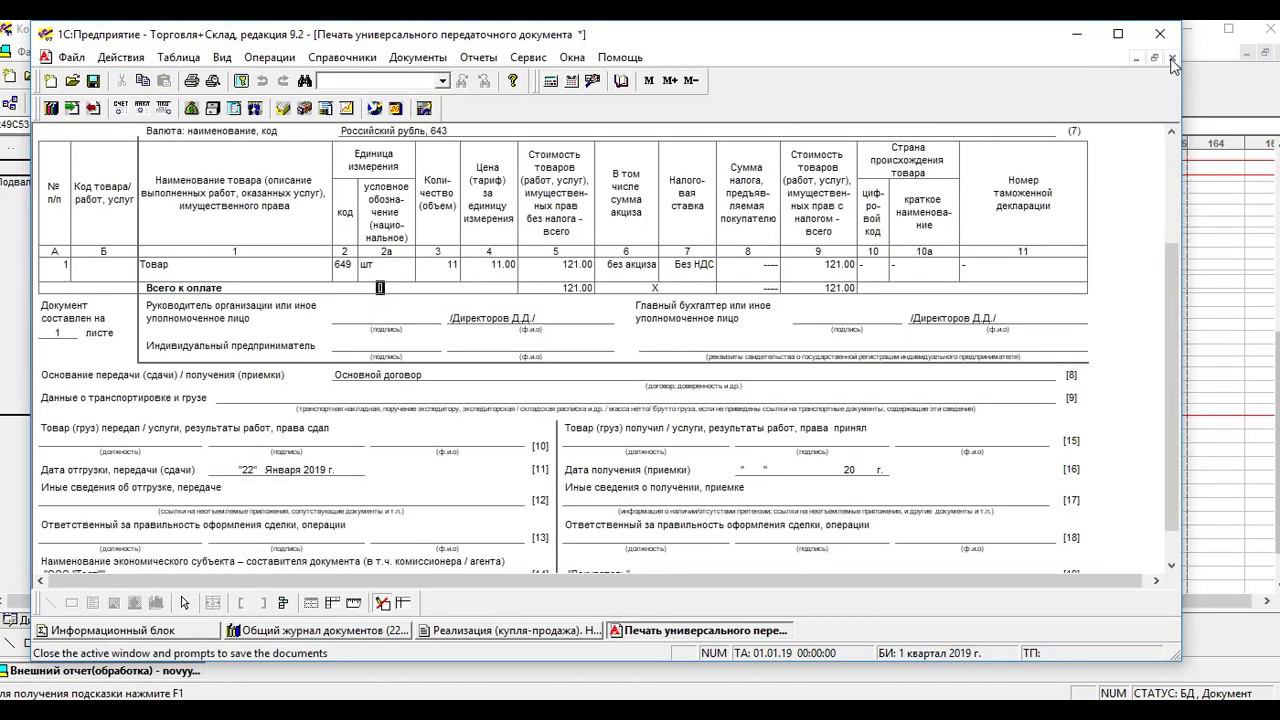Switch to the Реализация (купля-продажа) tab

[510, 630]
